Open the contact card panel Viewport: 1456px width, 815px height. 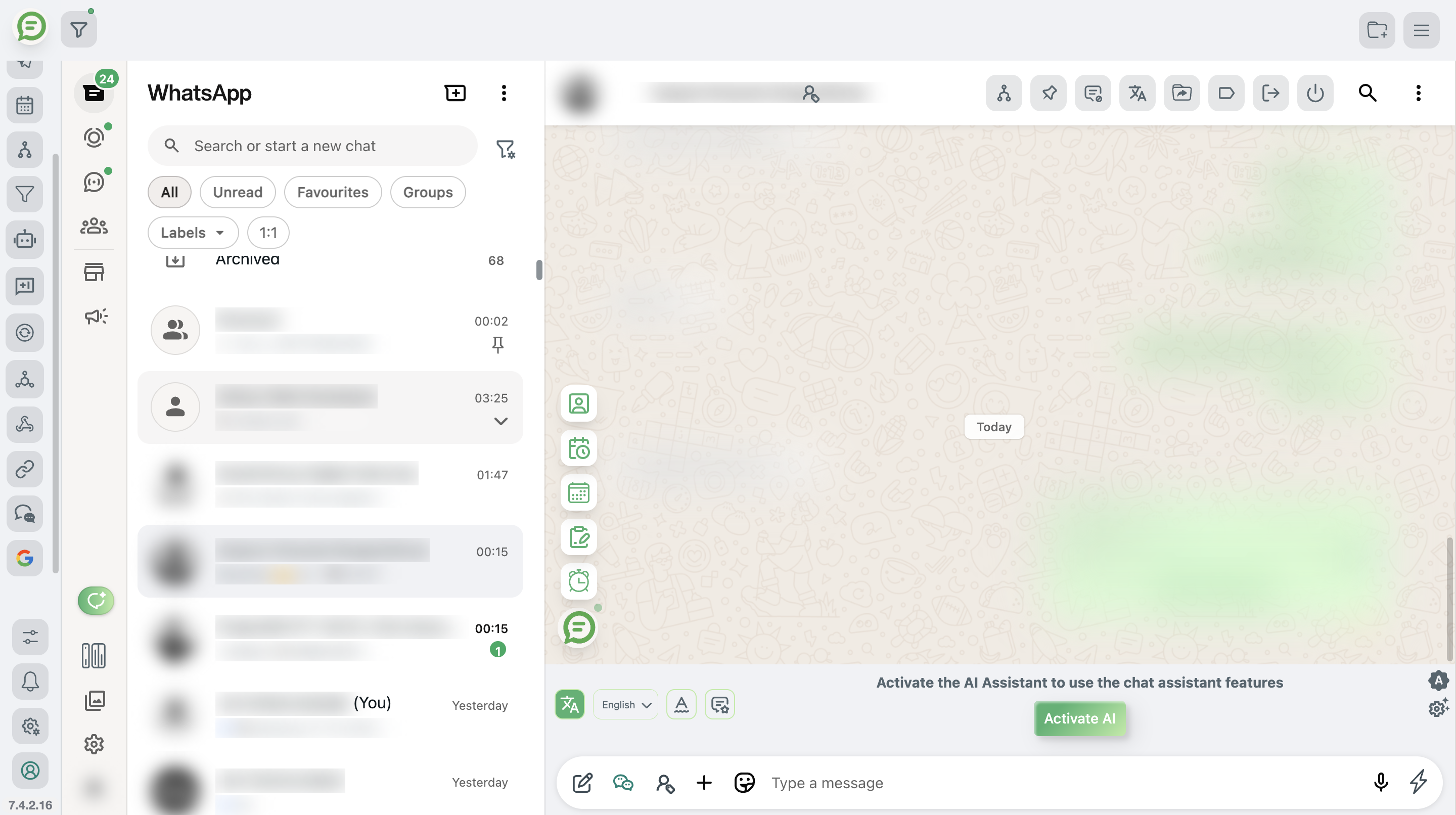click(578, 403)
